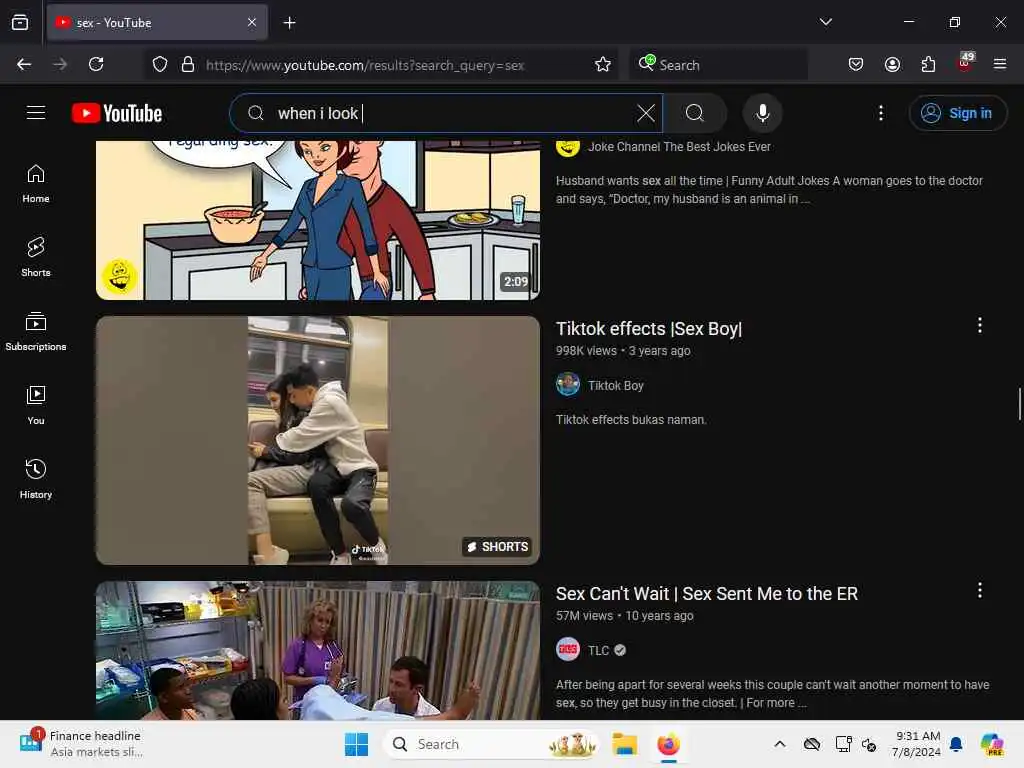Viewport: 1024px width, 768px height.
Task: Open the notification bell
Action: [956, 744]
